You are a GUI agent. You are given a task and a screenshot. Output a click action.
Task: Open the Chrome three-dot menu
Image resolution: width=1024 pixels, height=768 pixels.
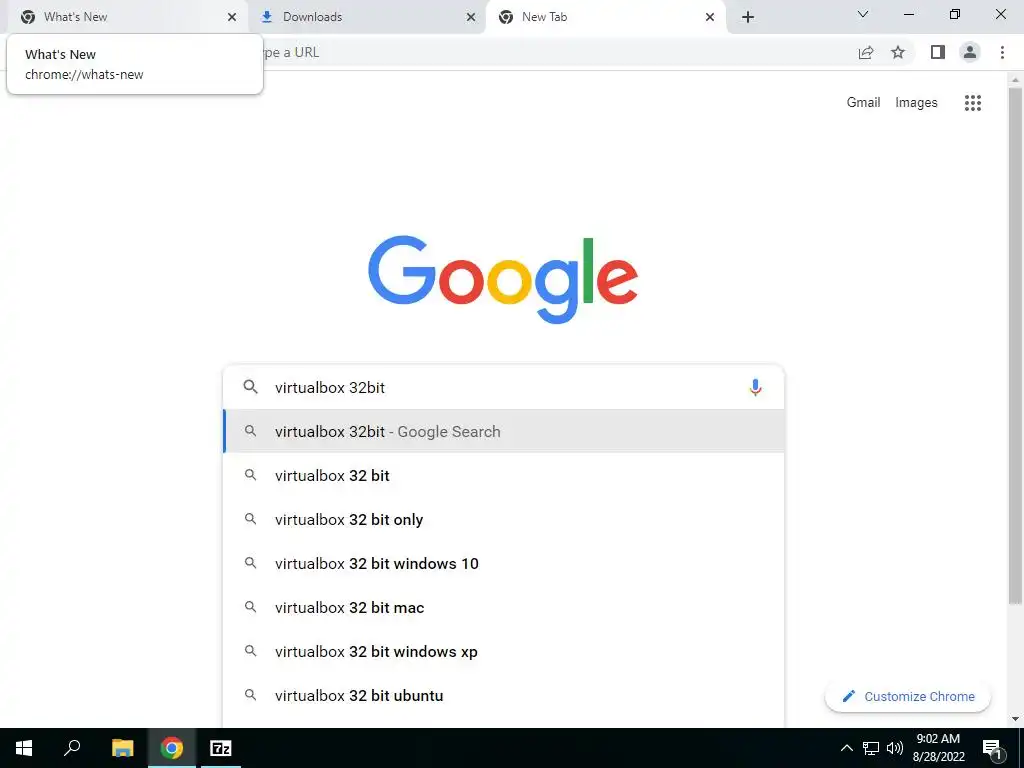1002,52
